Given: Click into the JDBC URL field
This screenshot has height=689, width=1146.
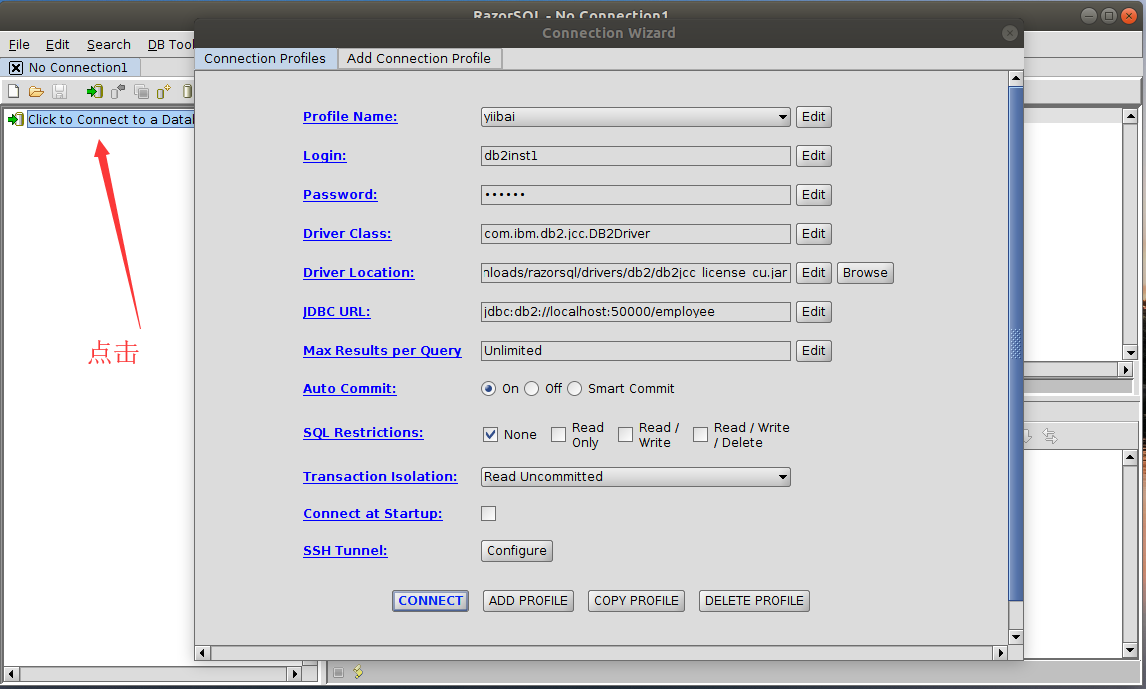Looking at the screenshot, I should [x=635, y=312].
